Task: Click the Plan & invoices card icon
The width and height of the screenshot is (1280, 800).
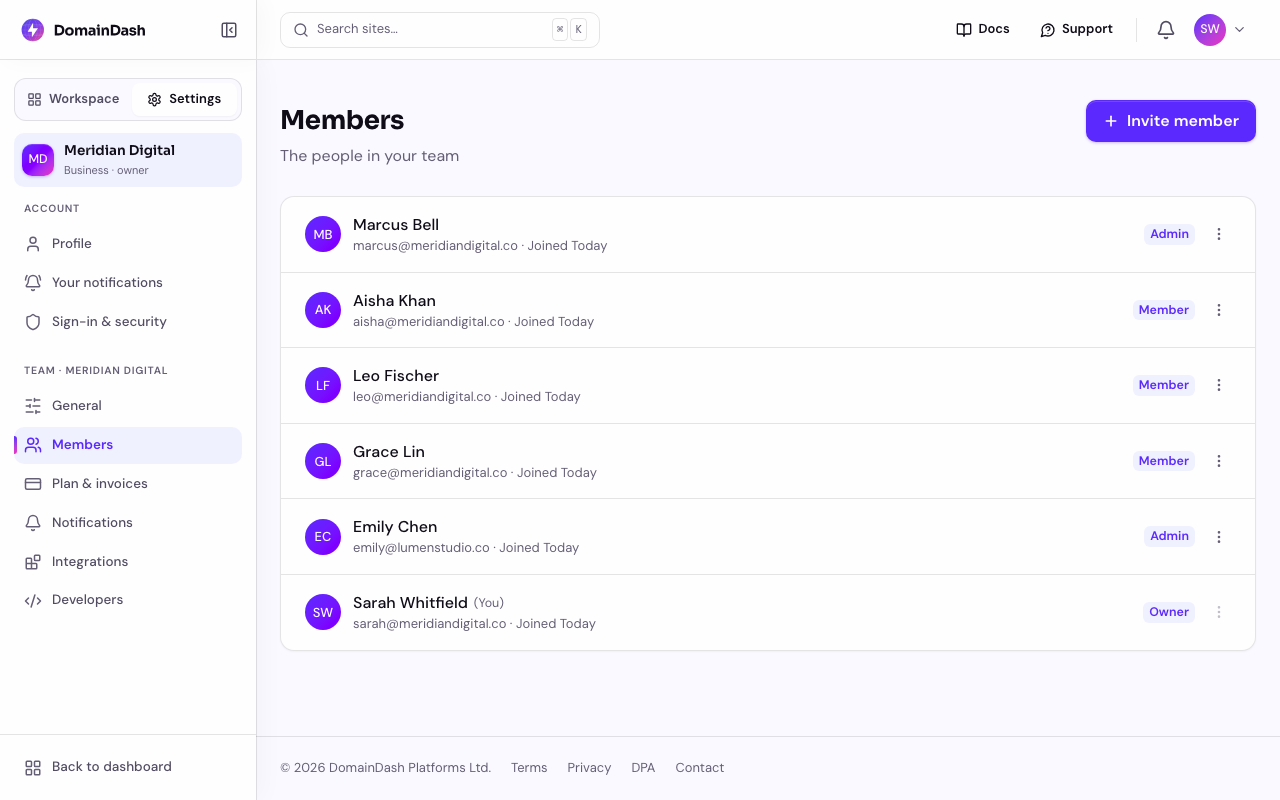Action: point(33,484)
